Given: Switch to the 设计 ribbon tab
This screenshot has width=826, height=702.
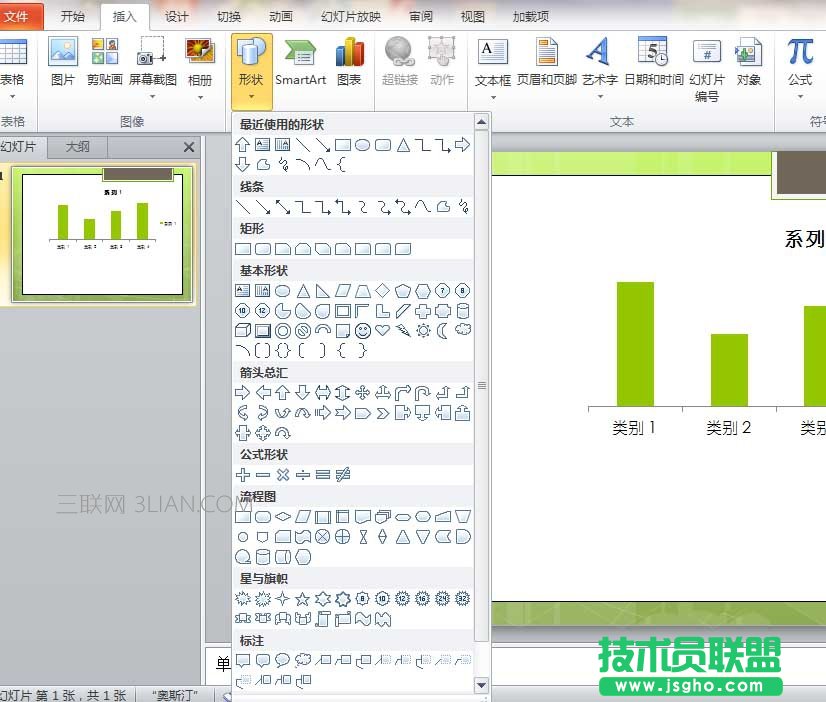Looking at the screenshot, I should pyautogui.click(x=178, y=16).
